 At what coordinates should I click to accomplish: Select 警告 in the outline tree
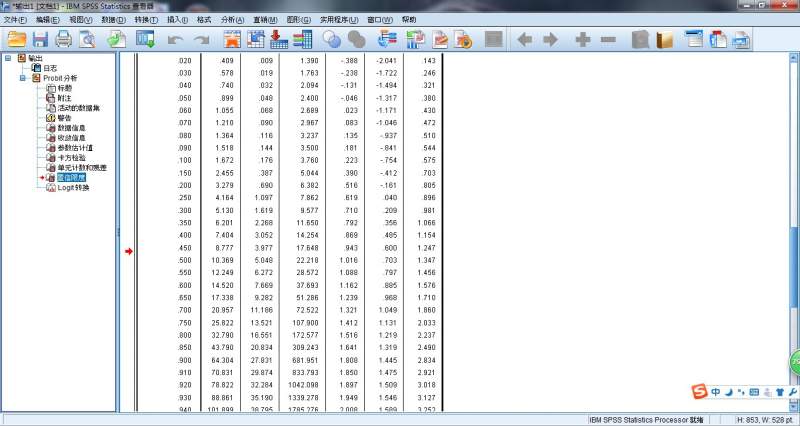tap(65, 118)
